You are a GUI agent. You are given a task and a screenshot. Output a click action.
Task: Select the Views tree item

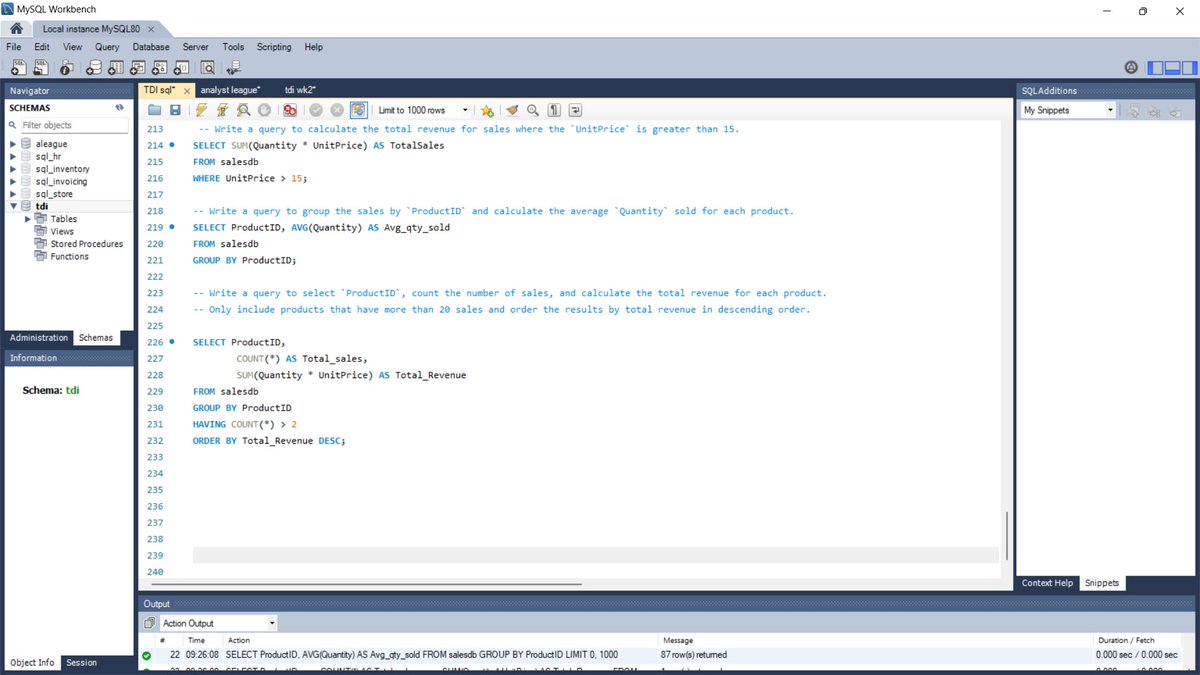pyautogui.click(x=62, y=231)
